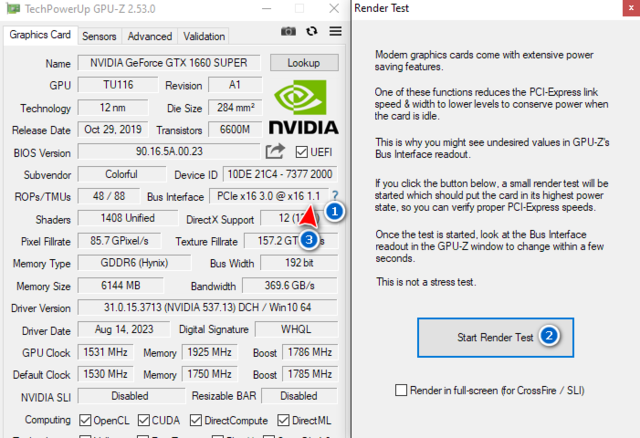Toggle the DirectCompute checkbox
The image size is (640, 438).
(x=198, y=420)
